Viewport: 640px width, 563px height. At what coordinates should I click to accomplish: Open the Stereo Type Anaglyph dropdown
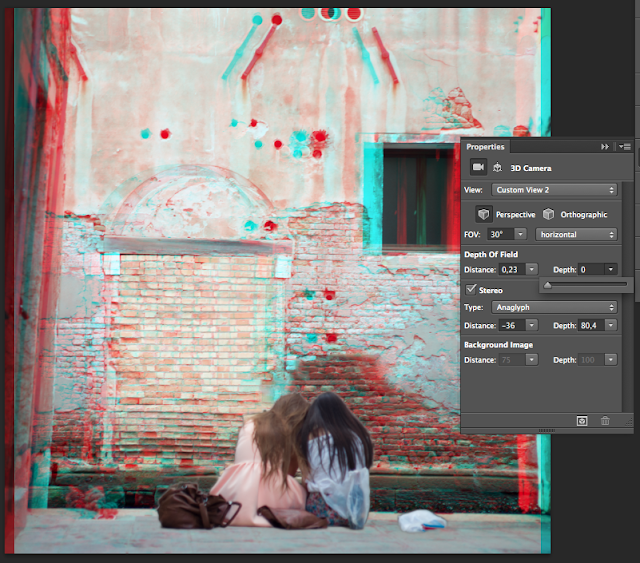554,307
